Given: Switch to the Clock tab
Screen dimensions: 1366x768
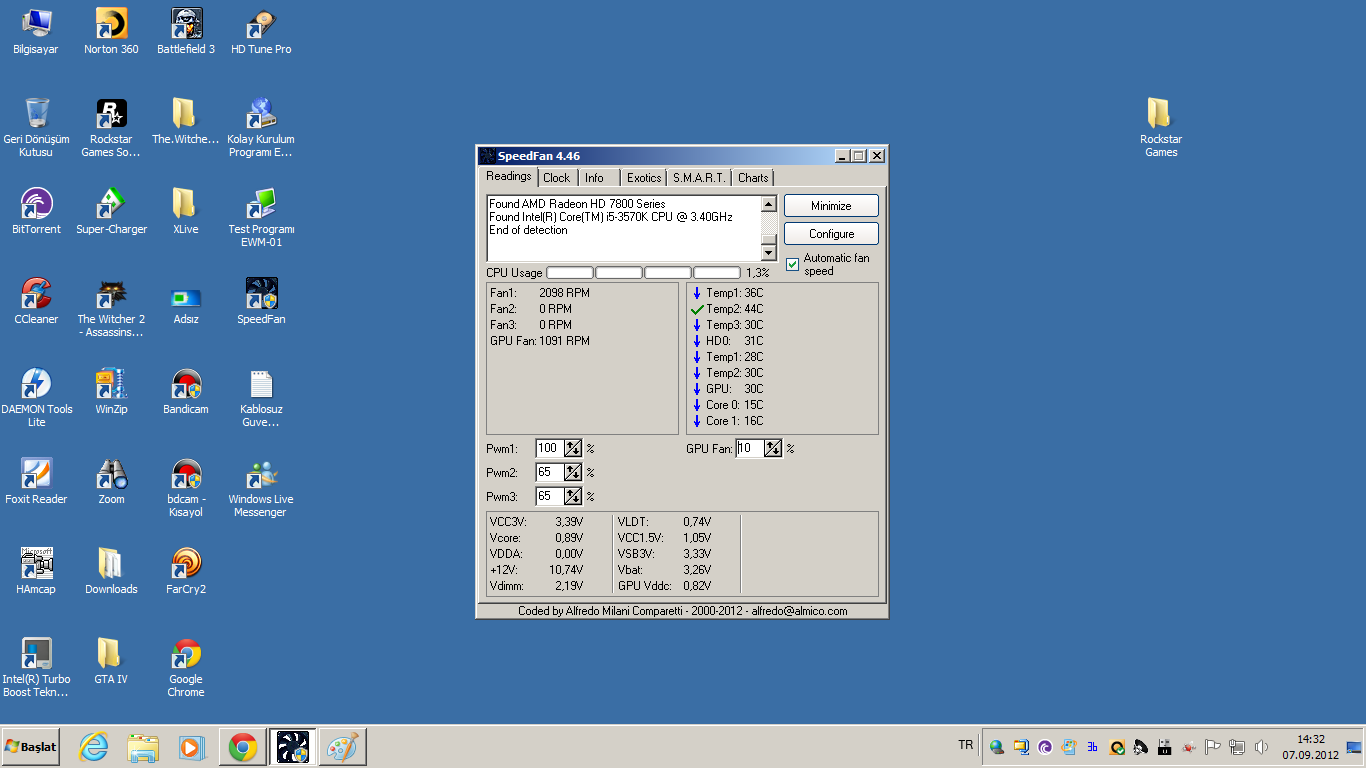Looking at the screenshot, I should tap(557, 178).
